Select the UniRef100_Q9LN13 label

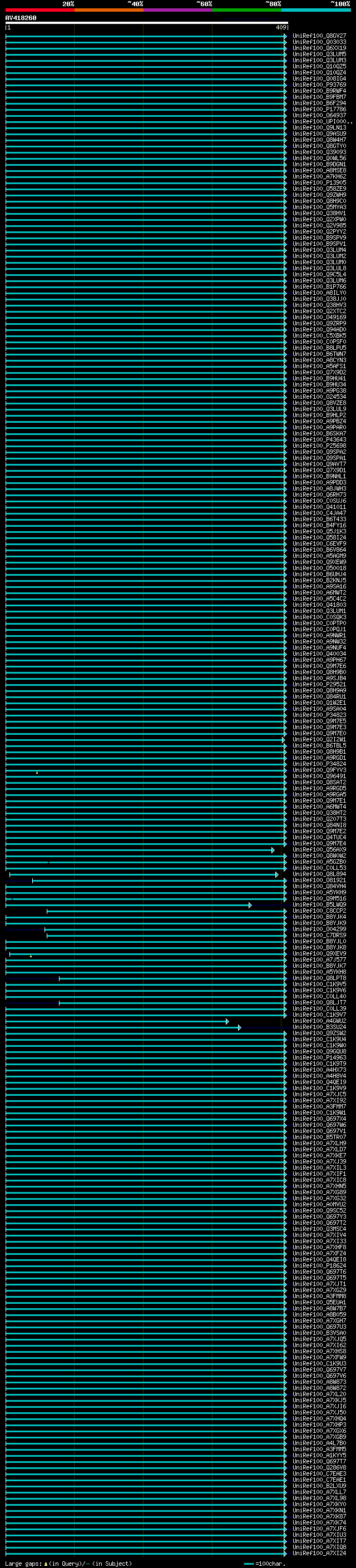point(319,128)
